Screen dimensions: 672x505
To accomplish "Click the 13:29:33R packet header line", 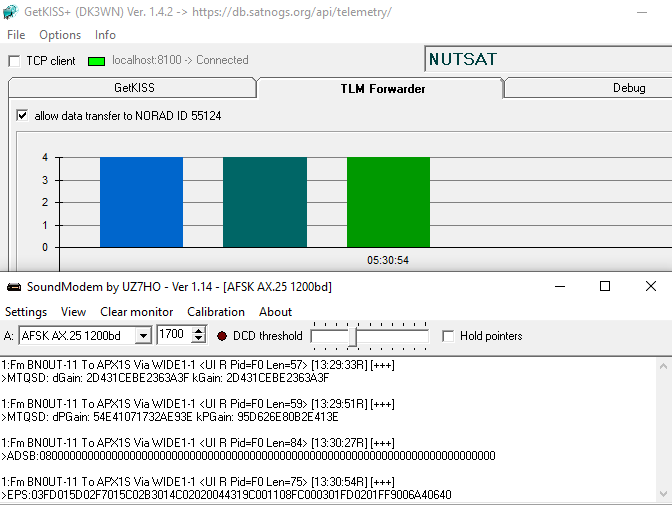I will coord(198,365).
